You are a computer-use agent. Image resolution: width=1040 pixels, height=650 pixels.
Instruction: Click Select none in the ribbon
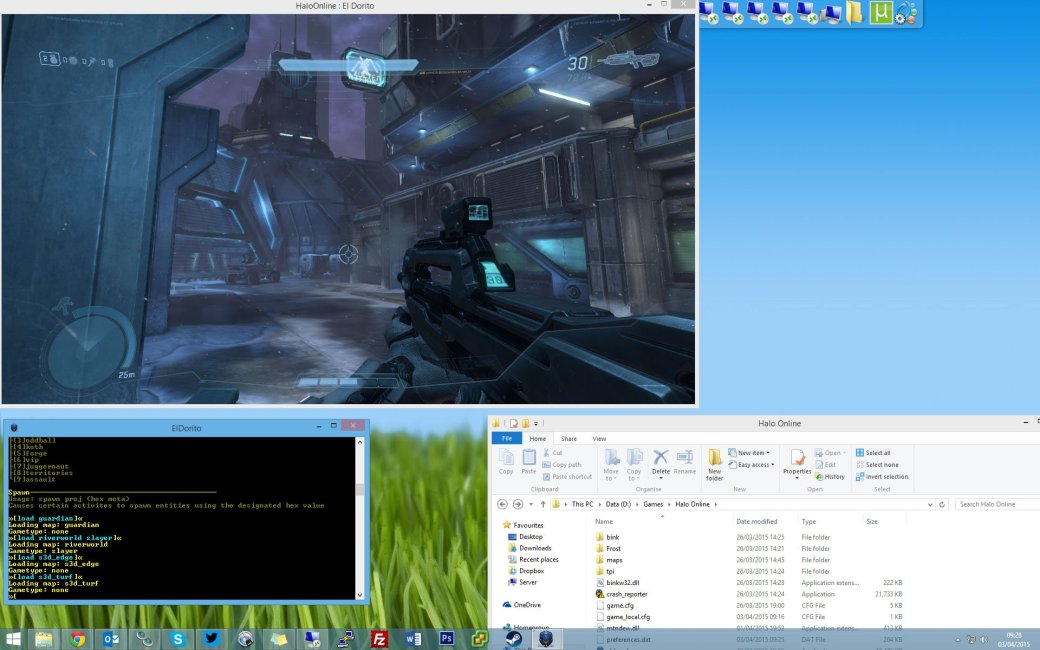877,465
